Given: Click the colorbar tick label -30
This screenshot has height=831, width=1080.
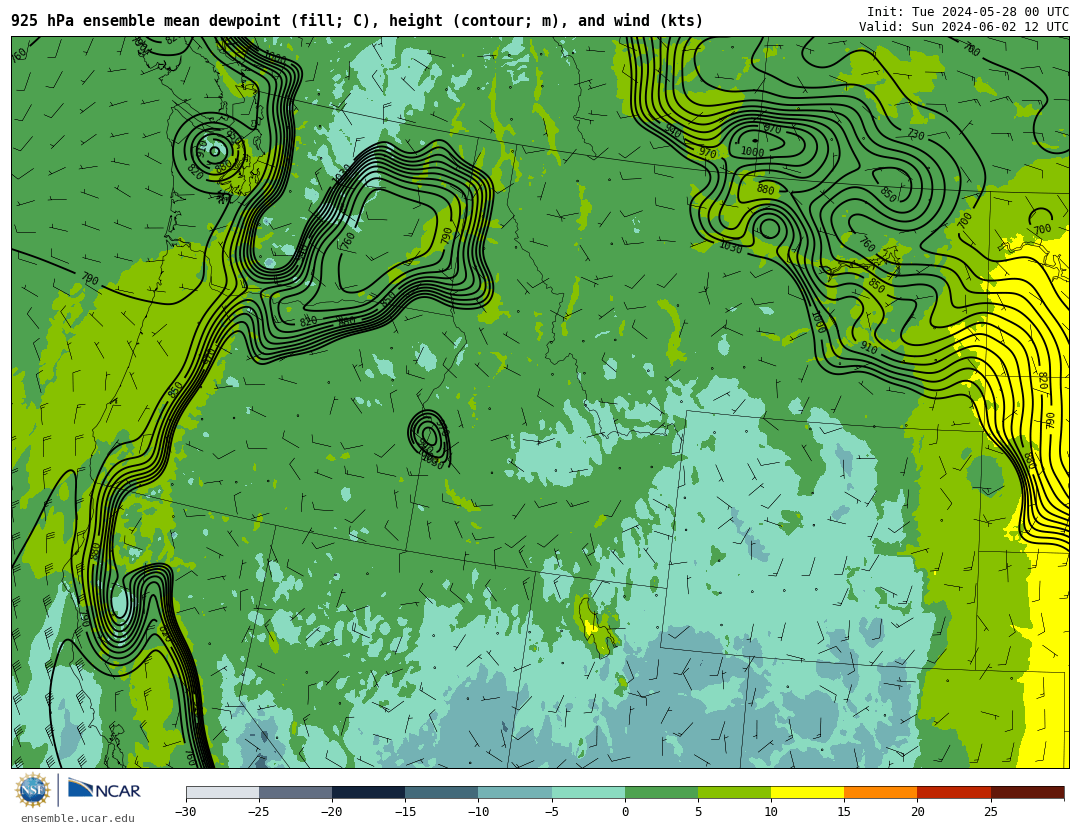Looking at the screenshot, I should click(186, 812).
